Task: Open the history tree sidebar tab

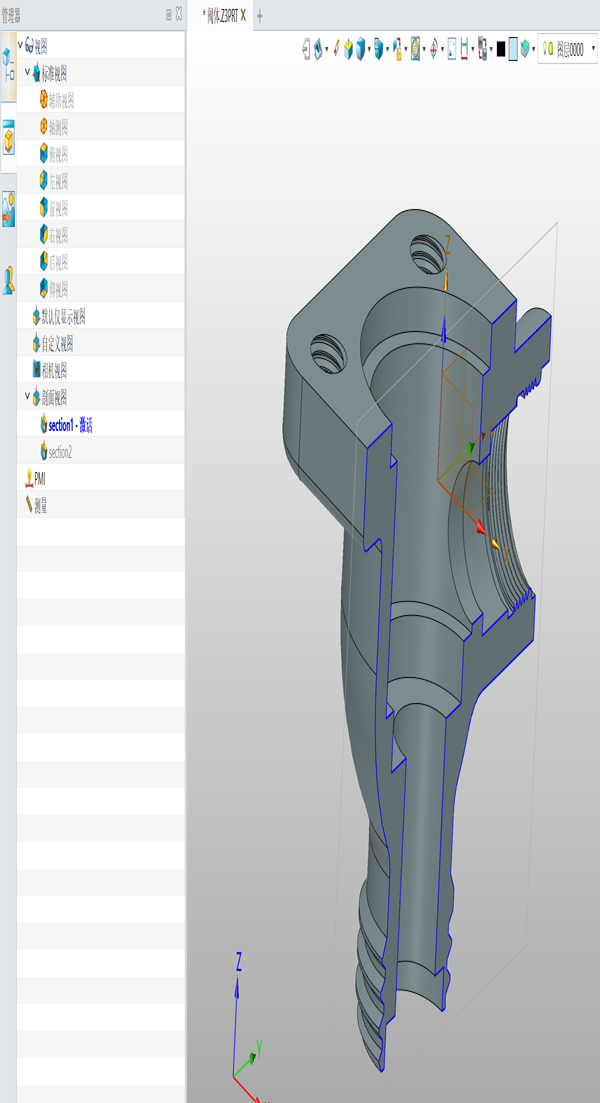Action: [x=8, y=65]
